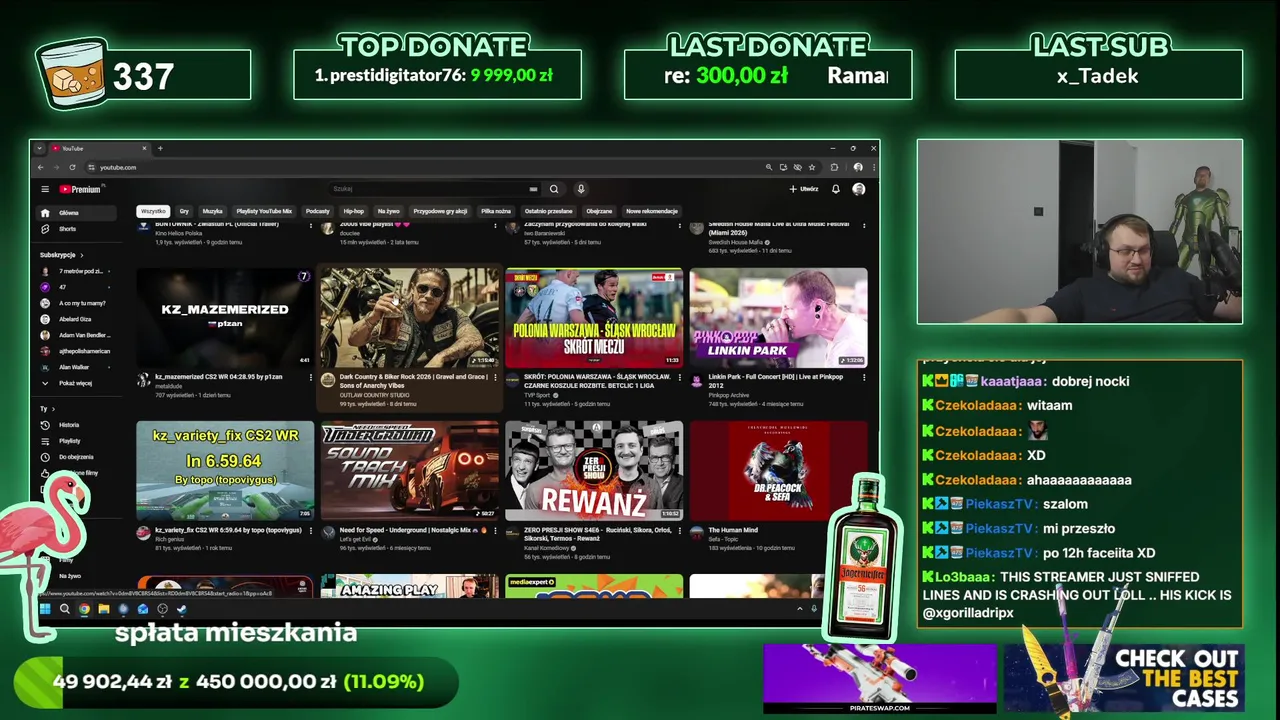1280x720 pixels.
Task: Expand the Subskrypcje section arrow
Action: pyautogui.click(x=82, y=255)
